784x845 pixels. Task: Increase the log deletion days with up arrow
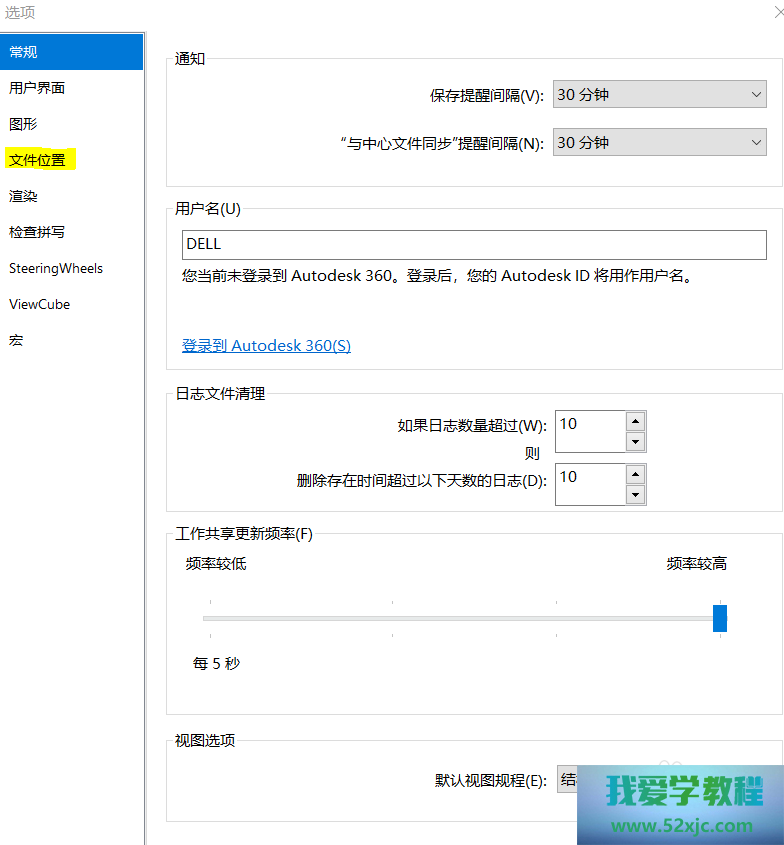635,475
